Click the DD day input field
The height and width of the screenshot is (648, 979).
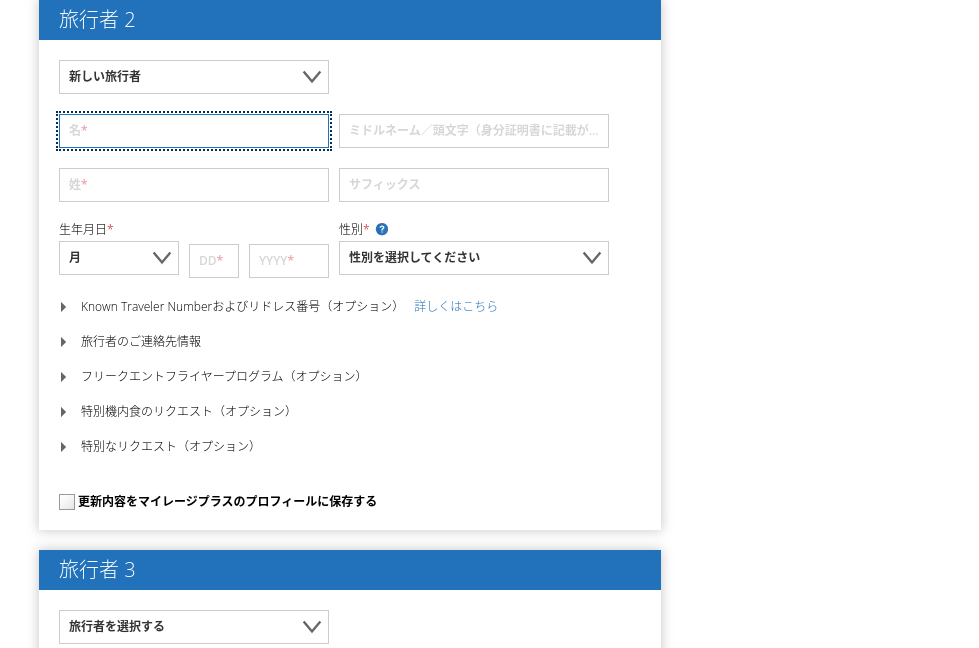[213, 261]
